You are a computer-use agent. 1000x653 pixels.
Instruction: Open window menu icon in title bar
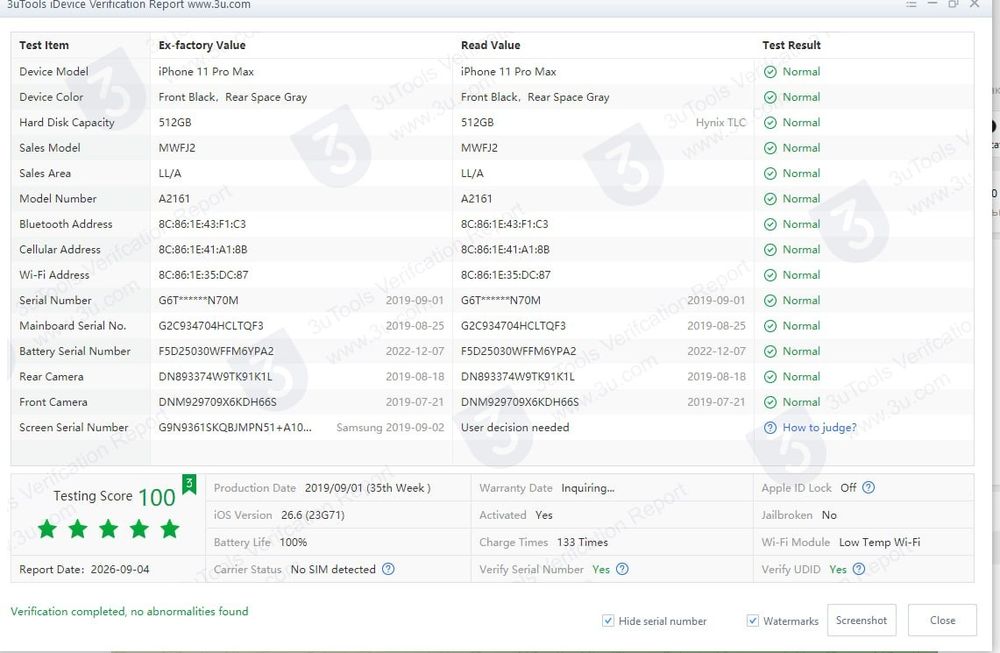click(911, 4)
